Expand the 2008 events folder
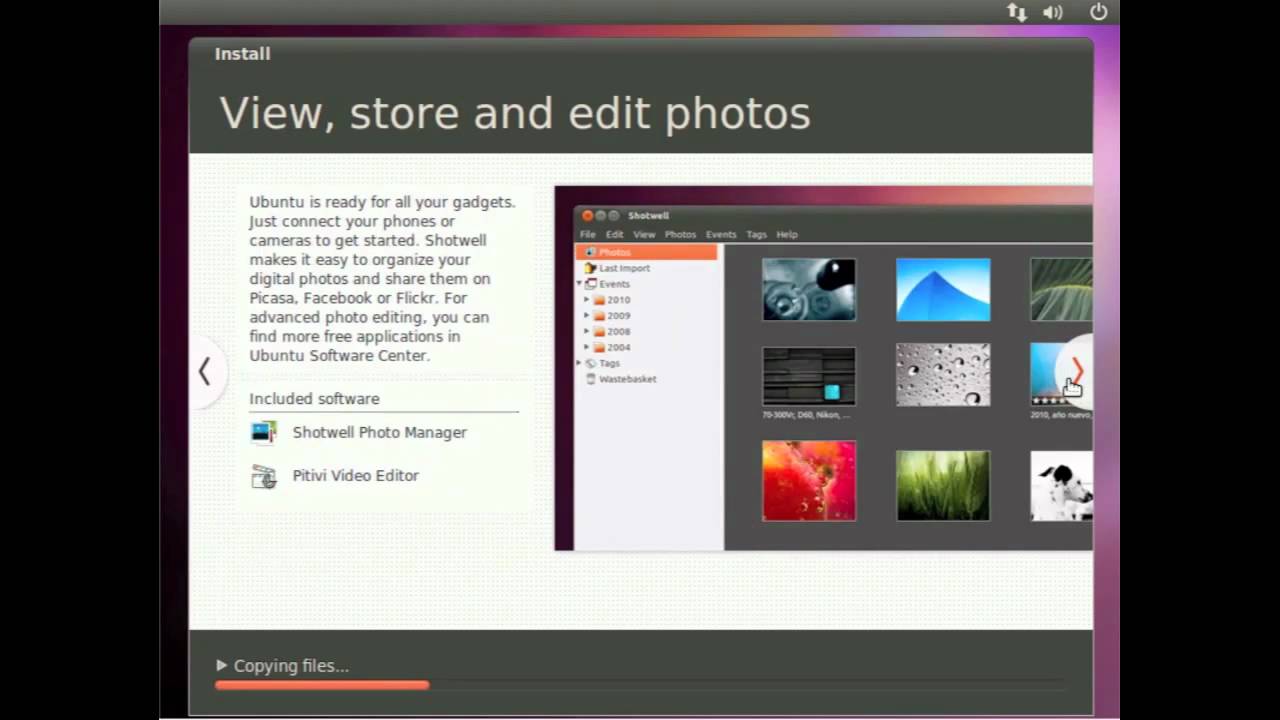 [x=587, y=331]
